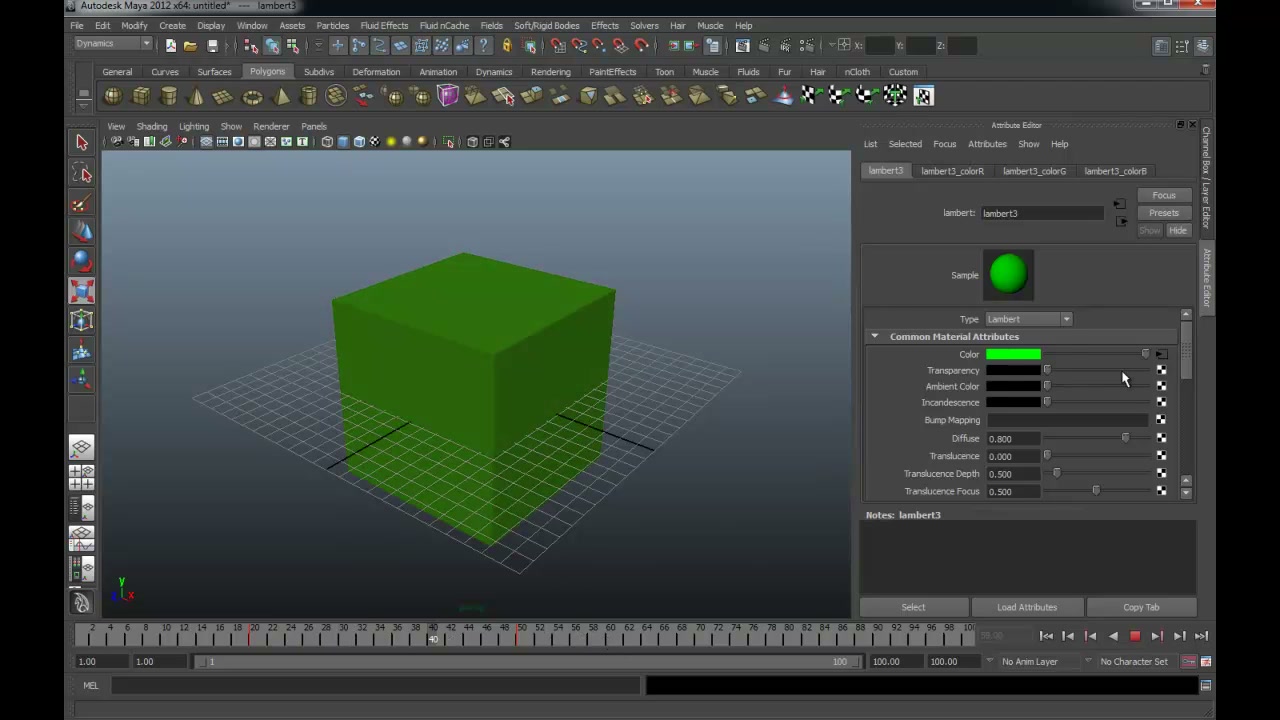The height and width of the screenshot is (720, 1280).
Task: Open viewport Panels menu
Action: click(314, 127)
